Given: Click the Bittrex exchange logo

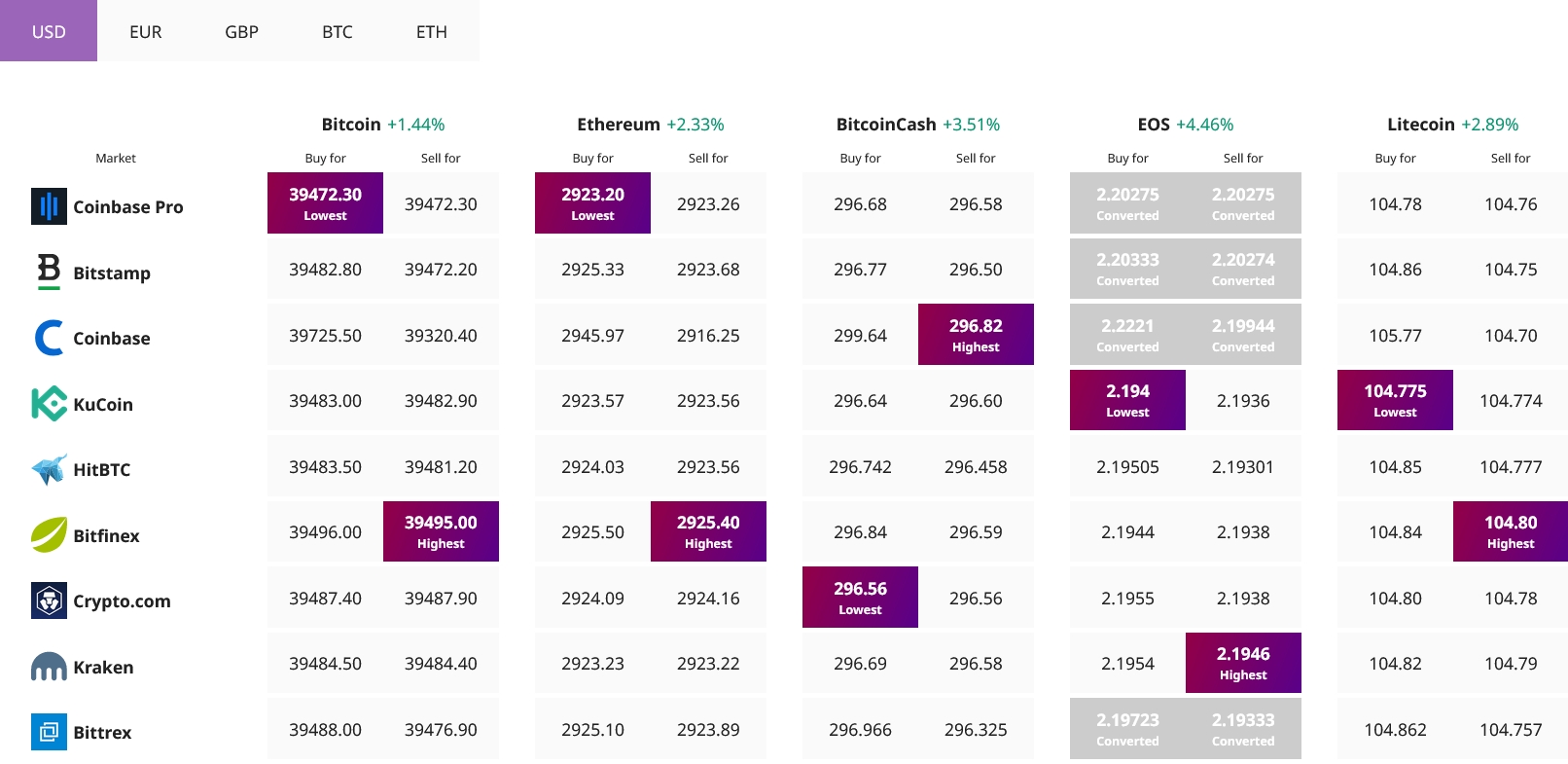Looking at the screenshot, I should pos(49,732).
